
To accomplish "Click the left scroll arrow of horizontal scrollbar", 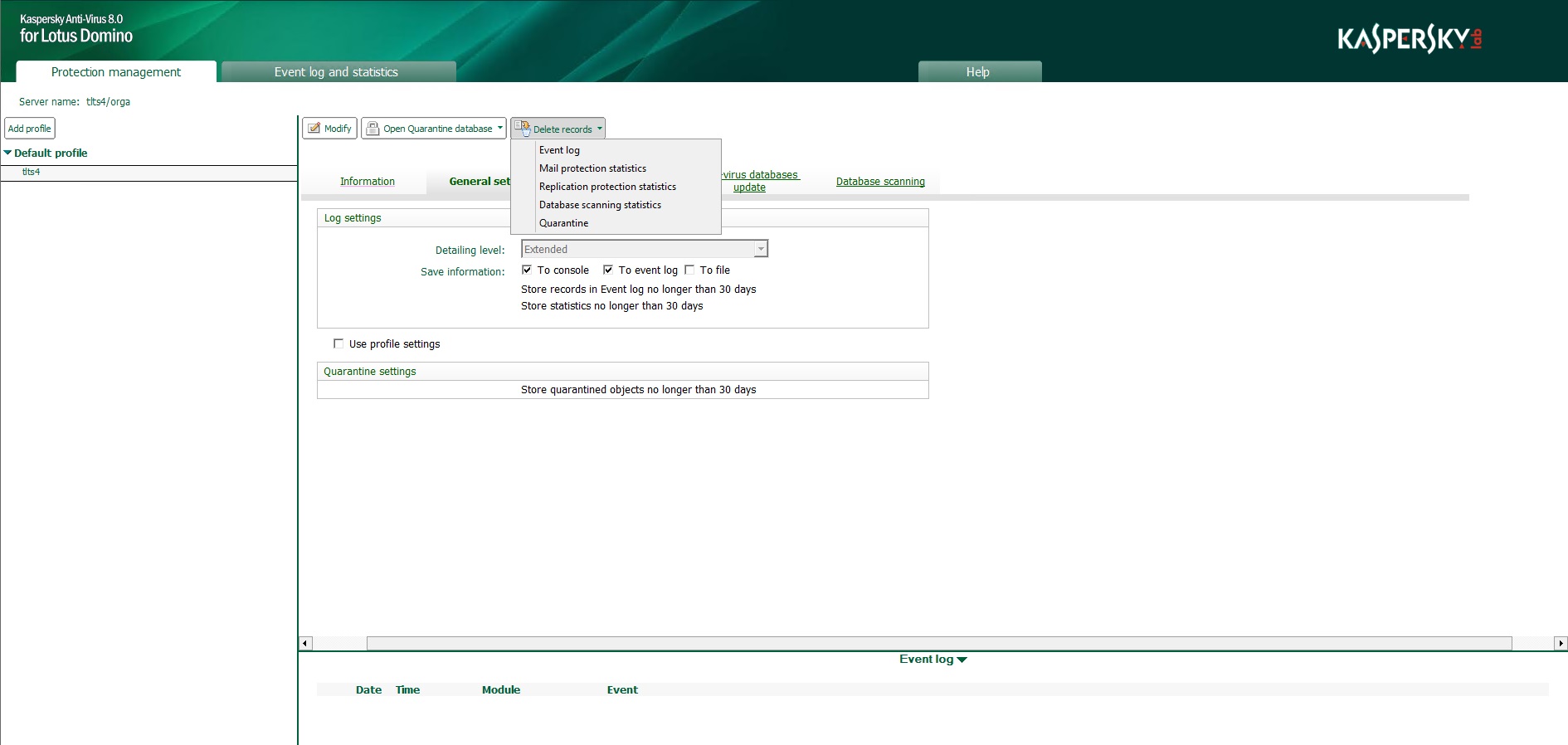I will point(305,643).
